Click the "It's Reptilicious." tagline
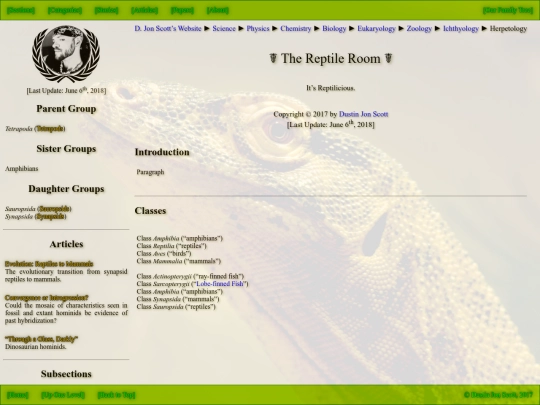 [x=331, y=88]
